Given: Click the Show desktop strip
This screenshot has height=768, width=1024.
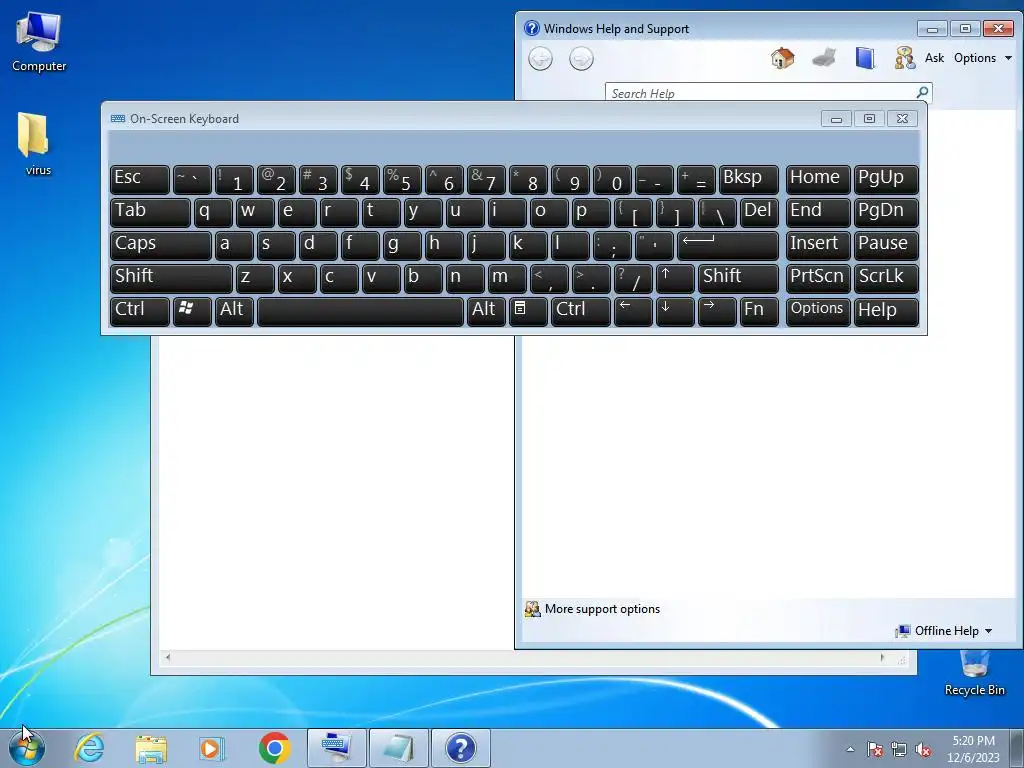Looking at the screenshot, I should tap(1018, 748).
